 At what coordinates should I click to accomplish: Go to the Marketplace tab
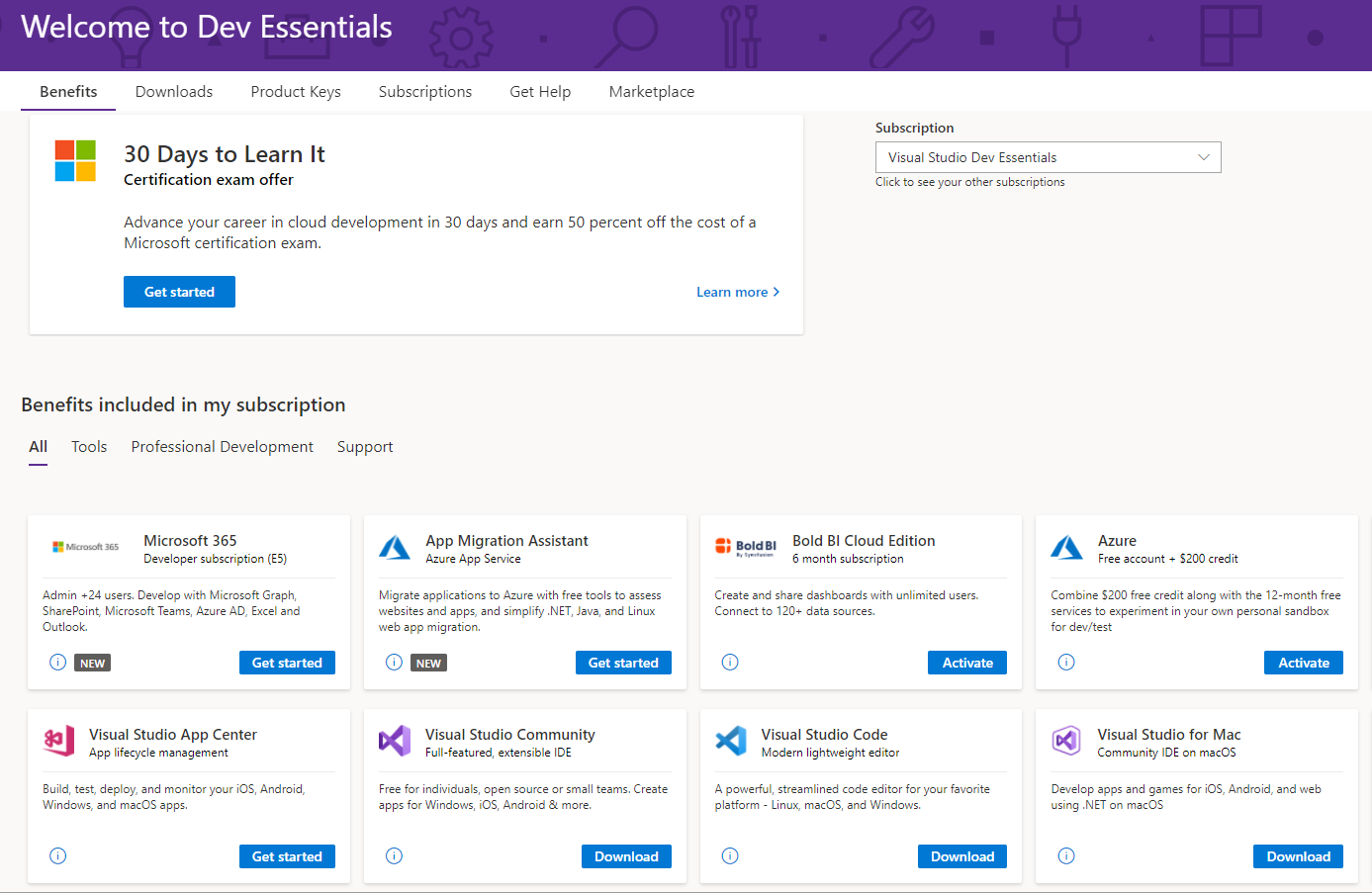click(x=652, y=91)
